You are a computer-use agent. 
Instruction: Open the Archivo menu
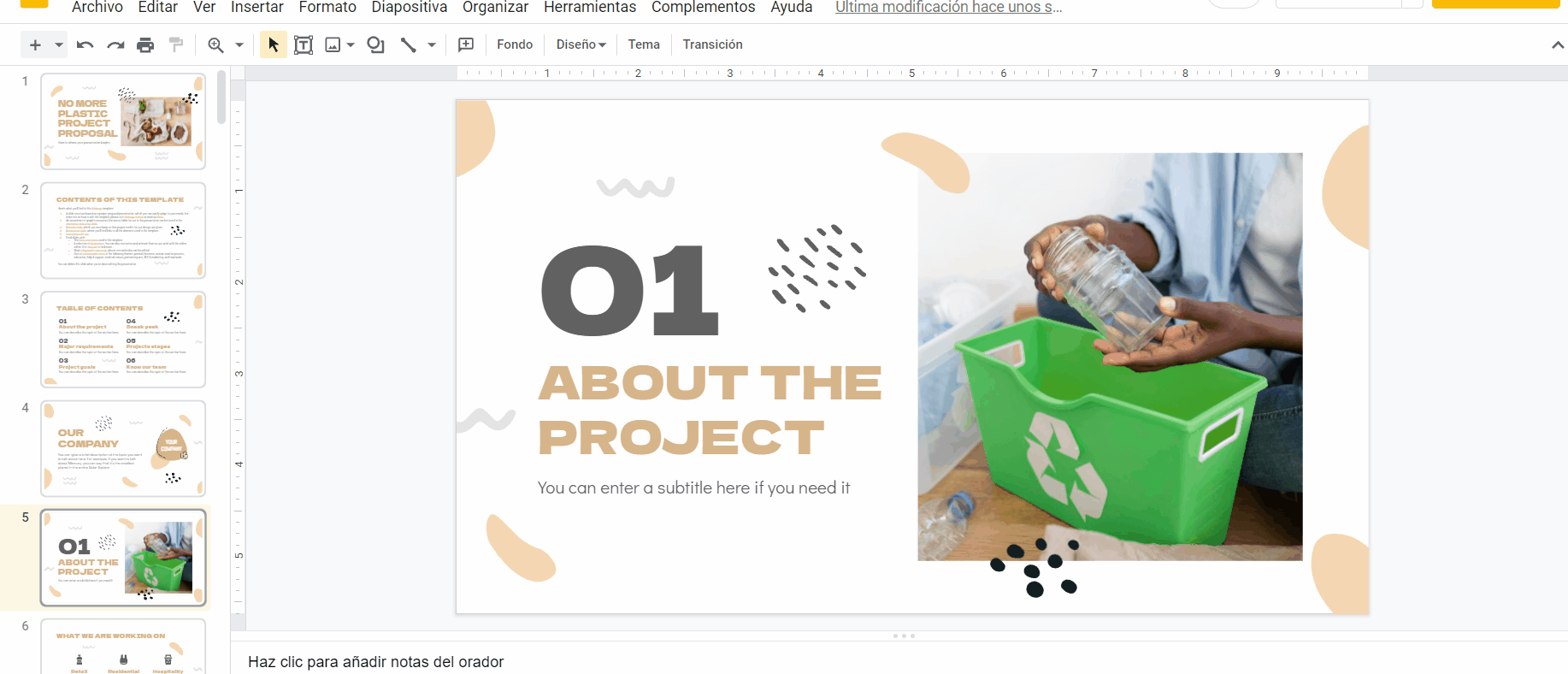97,8
